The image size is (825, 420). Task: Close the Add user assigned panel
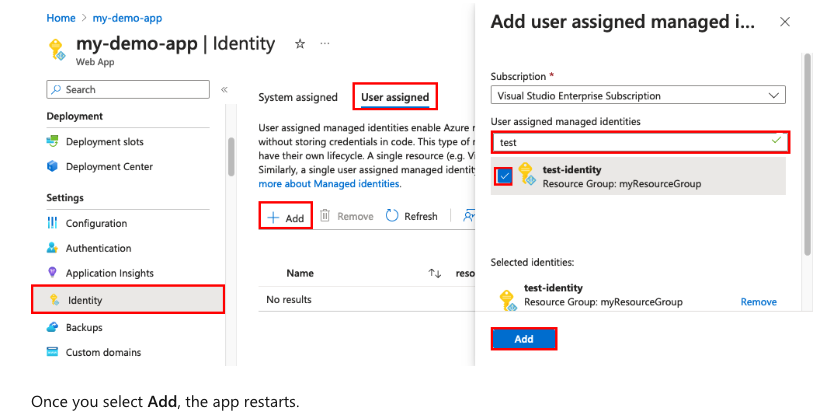784,22
